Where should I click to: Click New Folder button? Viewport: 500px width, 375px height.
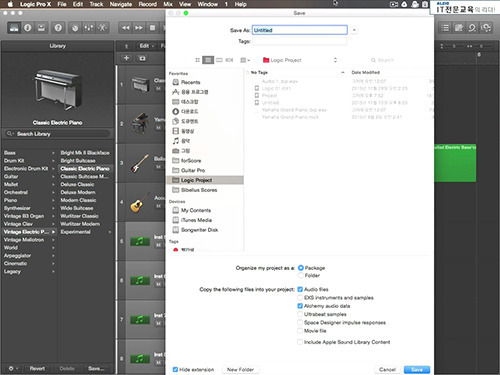(x=240, y=369)
